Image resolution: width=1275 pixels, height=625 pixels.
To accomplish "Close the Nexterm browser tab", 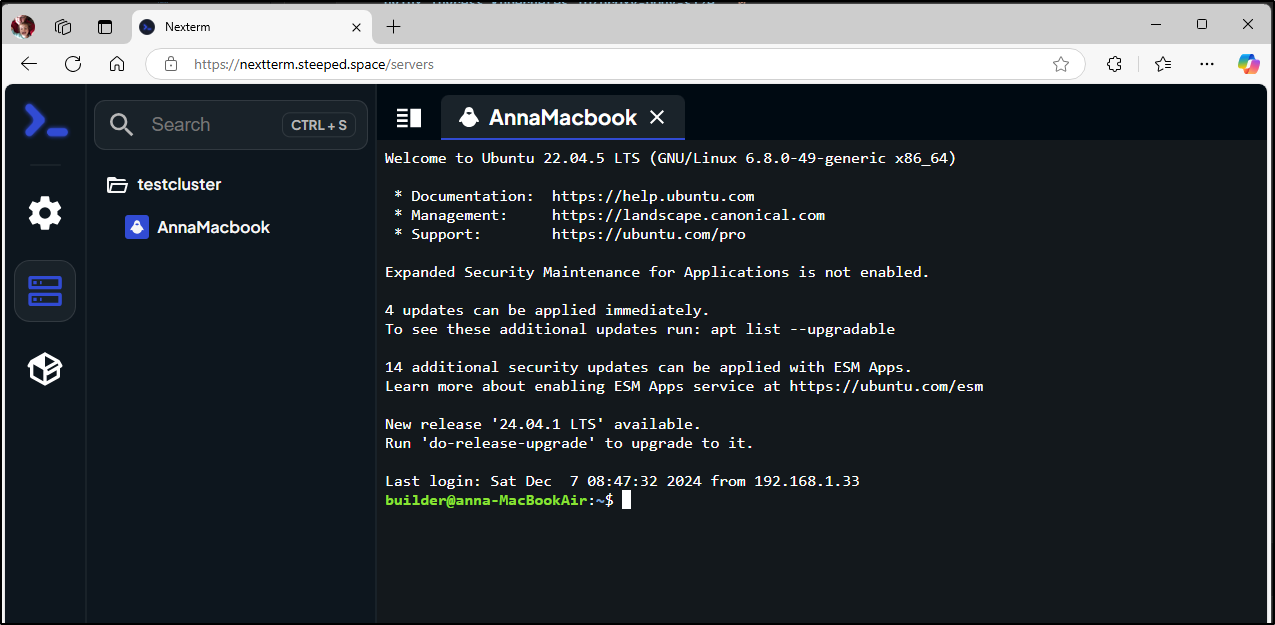I will point(356,27).
